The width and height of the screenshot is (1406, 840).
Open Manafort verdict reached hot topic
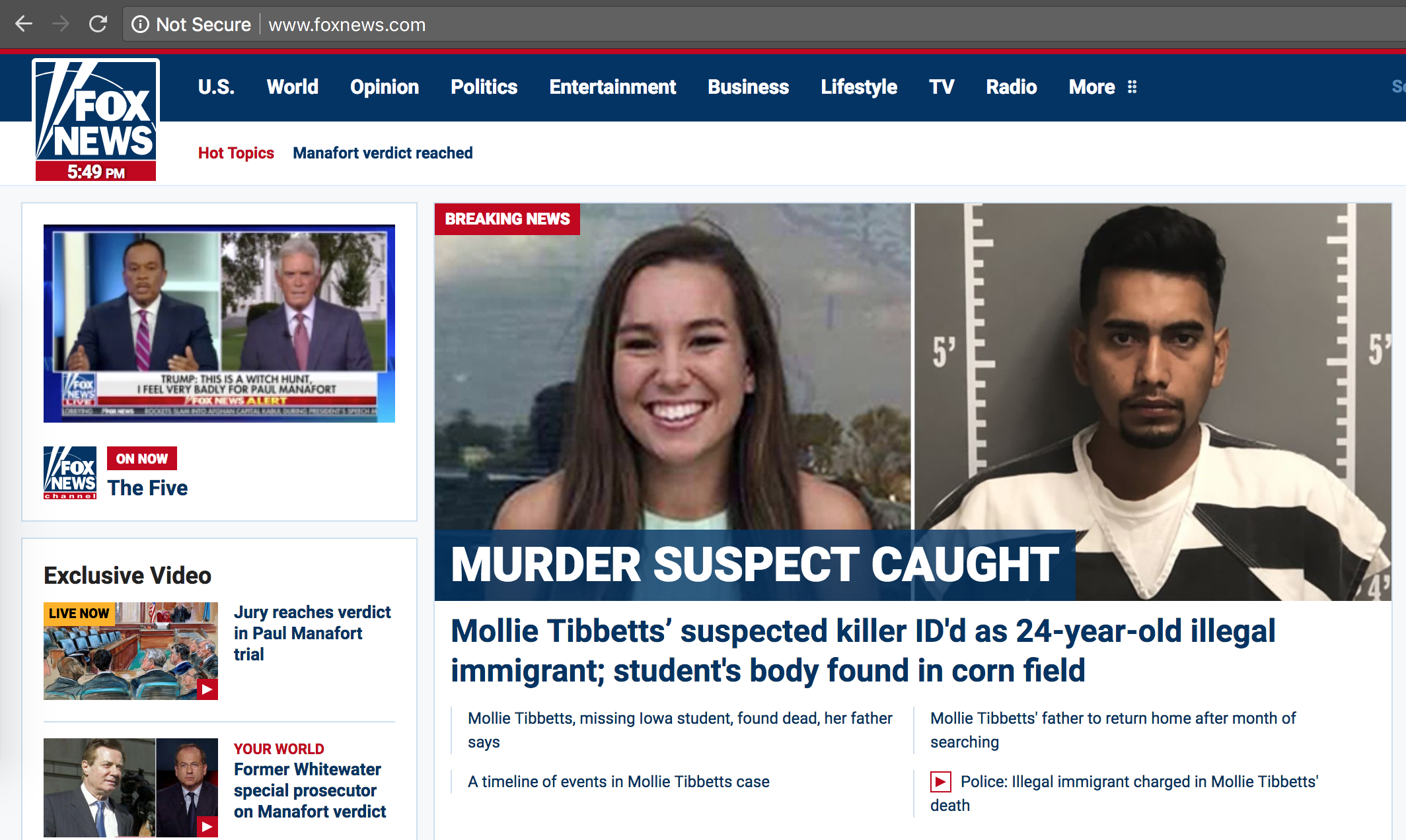click(x=383, y=153)
